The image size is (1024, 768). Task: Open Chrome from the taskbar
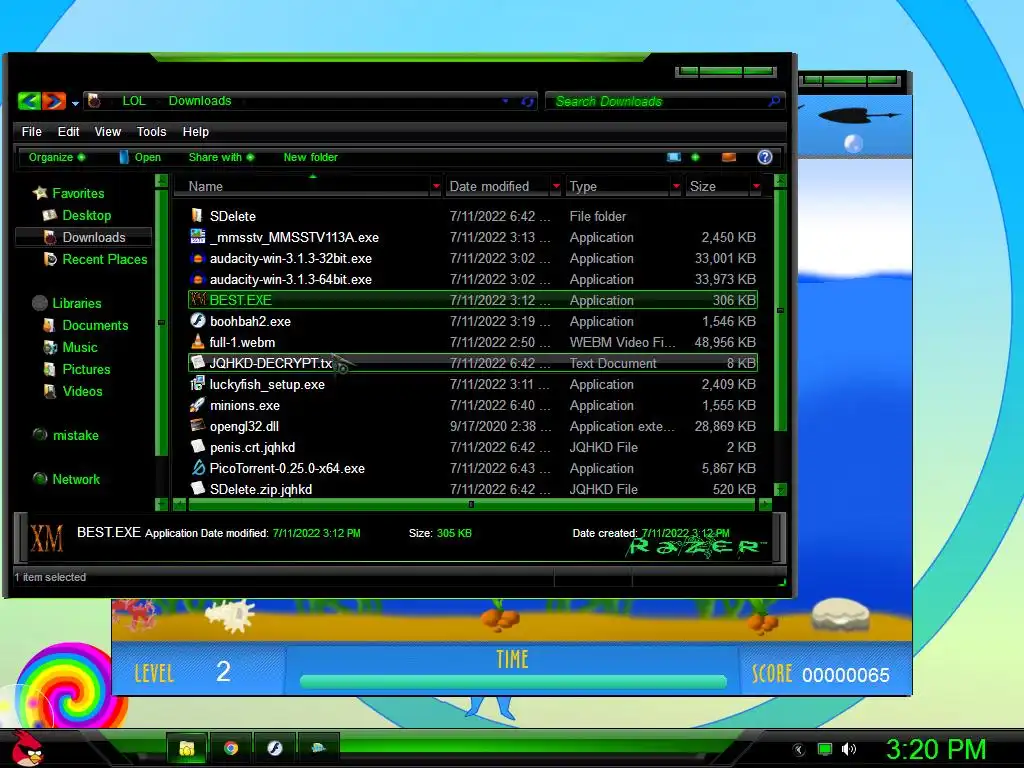[231, 748]
